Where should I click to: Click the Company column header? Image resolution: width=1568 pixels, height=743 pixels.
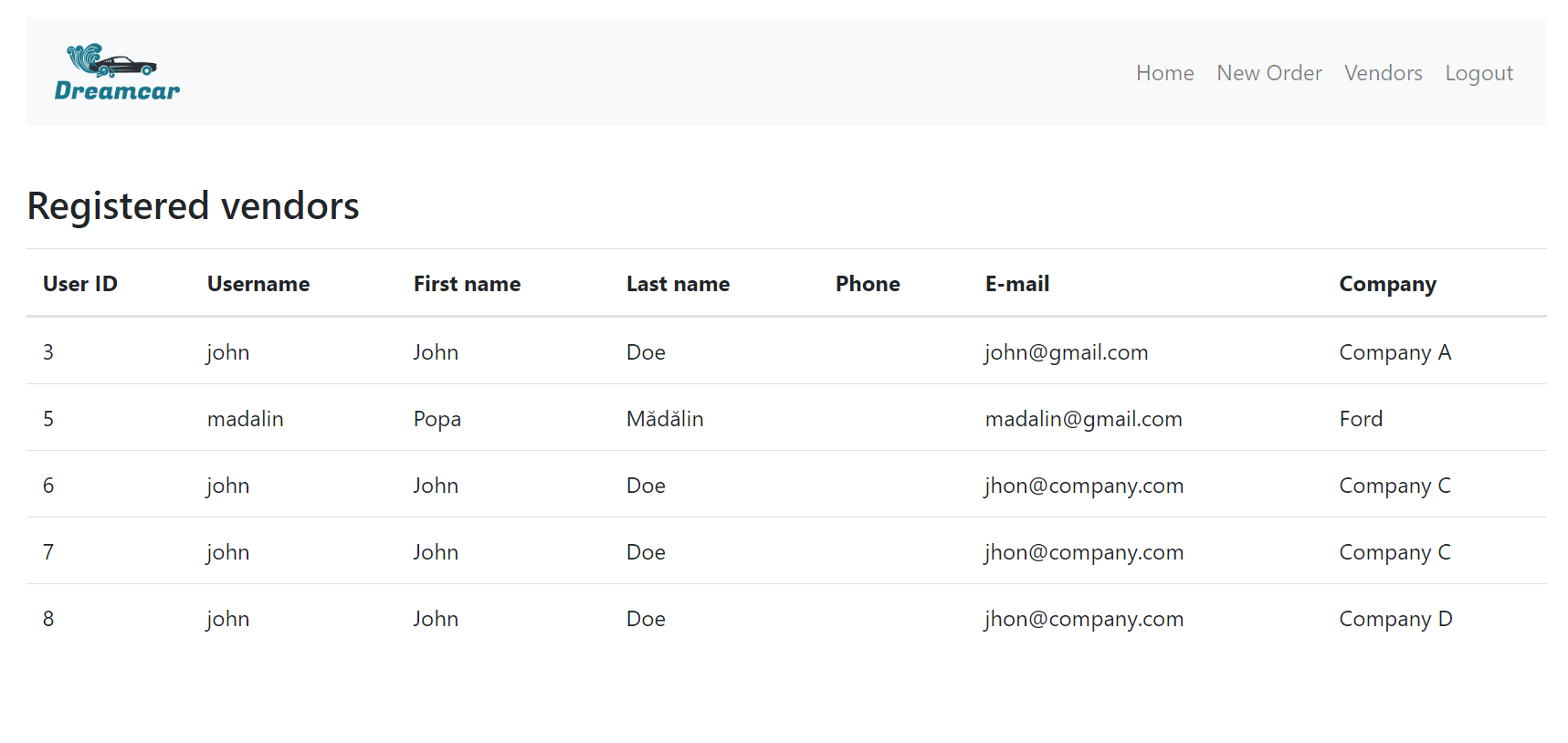(1387, 284)
